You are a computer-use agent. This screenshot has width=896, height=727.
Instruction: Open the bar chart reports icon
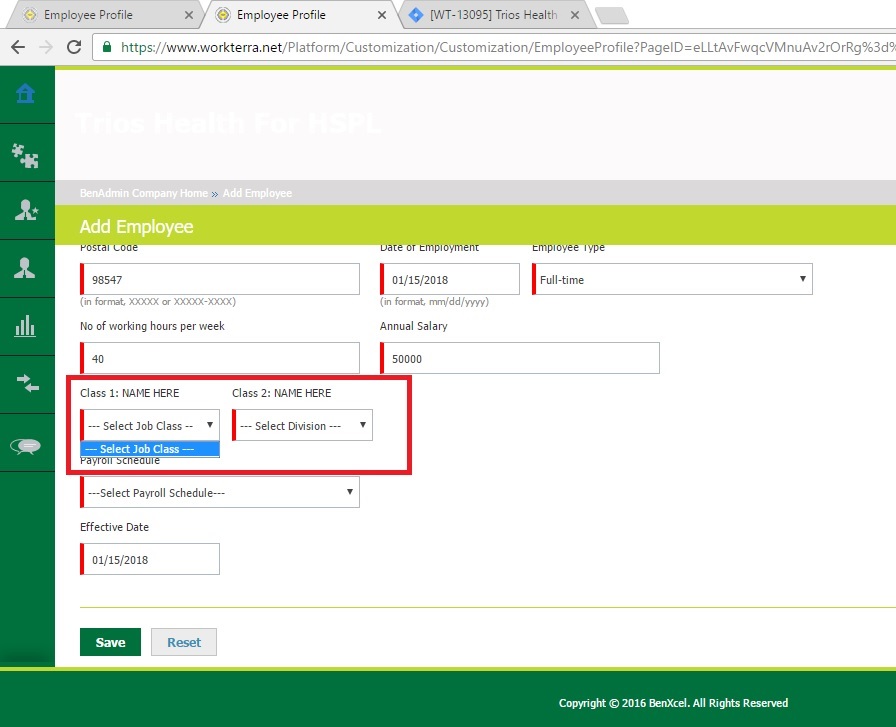point(25,326)
